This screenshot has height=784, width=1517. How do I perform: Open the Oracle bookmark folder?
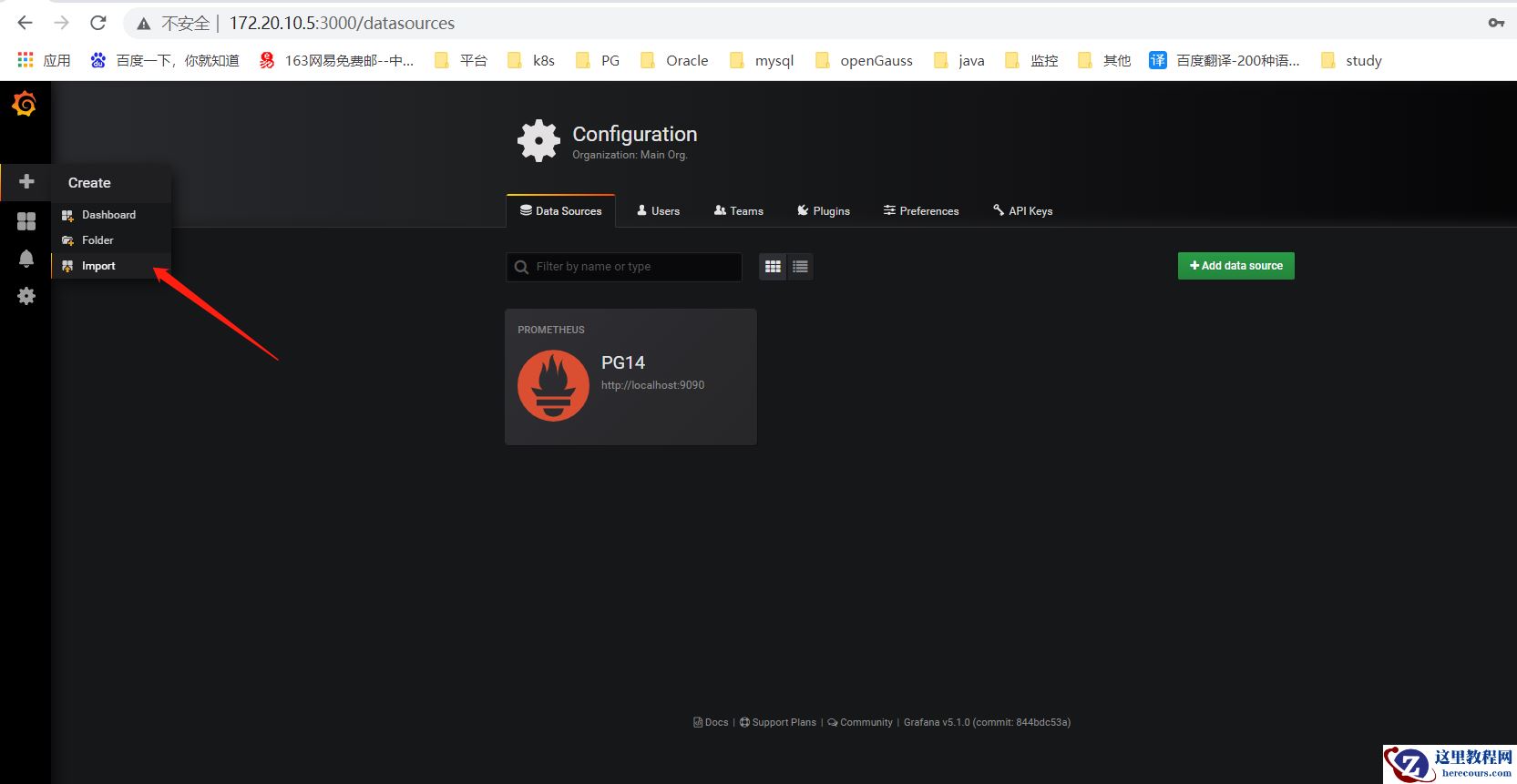(x=674, y=60)
